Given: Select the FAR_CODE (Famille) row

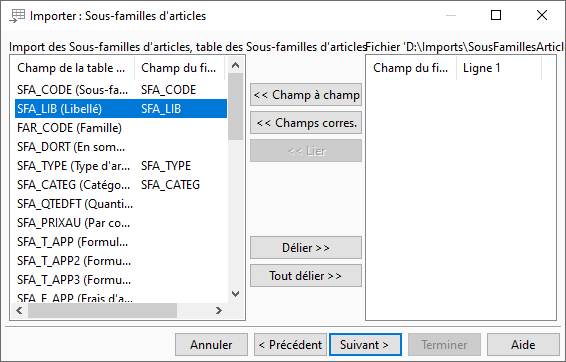Looking at the screenshot, I should click(121, 128).
